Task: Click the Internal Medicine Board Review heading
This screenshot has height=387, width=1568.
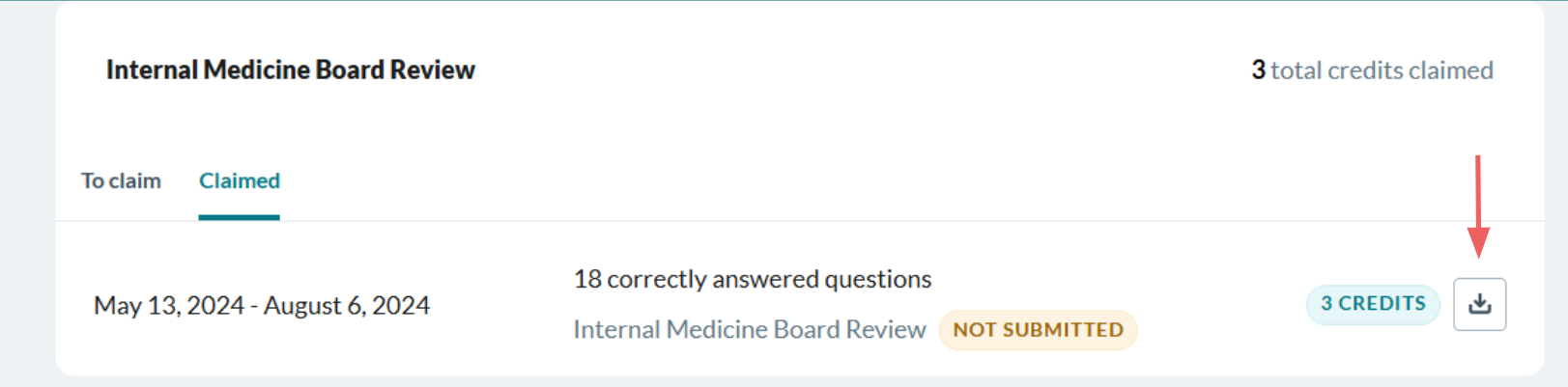Action: point(291,69)
